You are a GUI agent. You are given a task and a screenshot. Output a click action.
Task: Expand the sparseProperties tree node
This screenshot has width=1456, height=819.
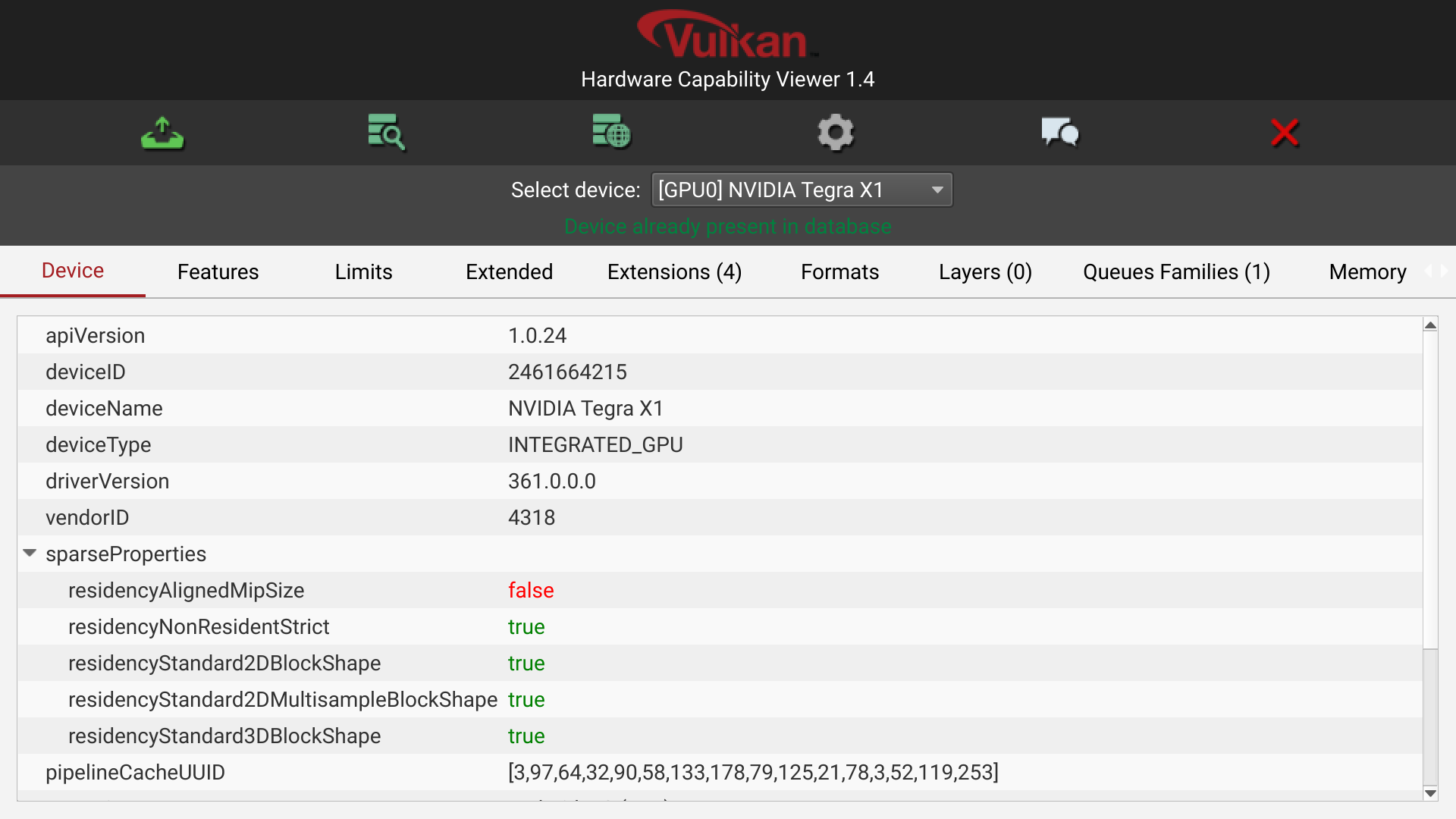30,553
